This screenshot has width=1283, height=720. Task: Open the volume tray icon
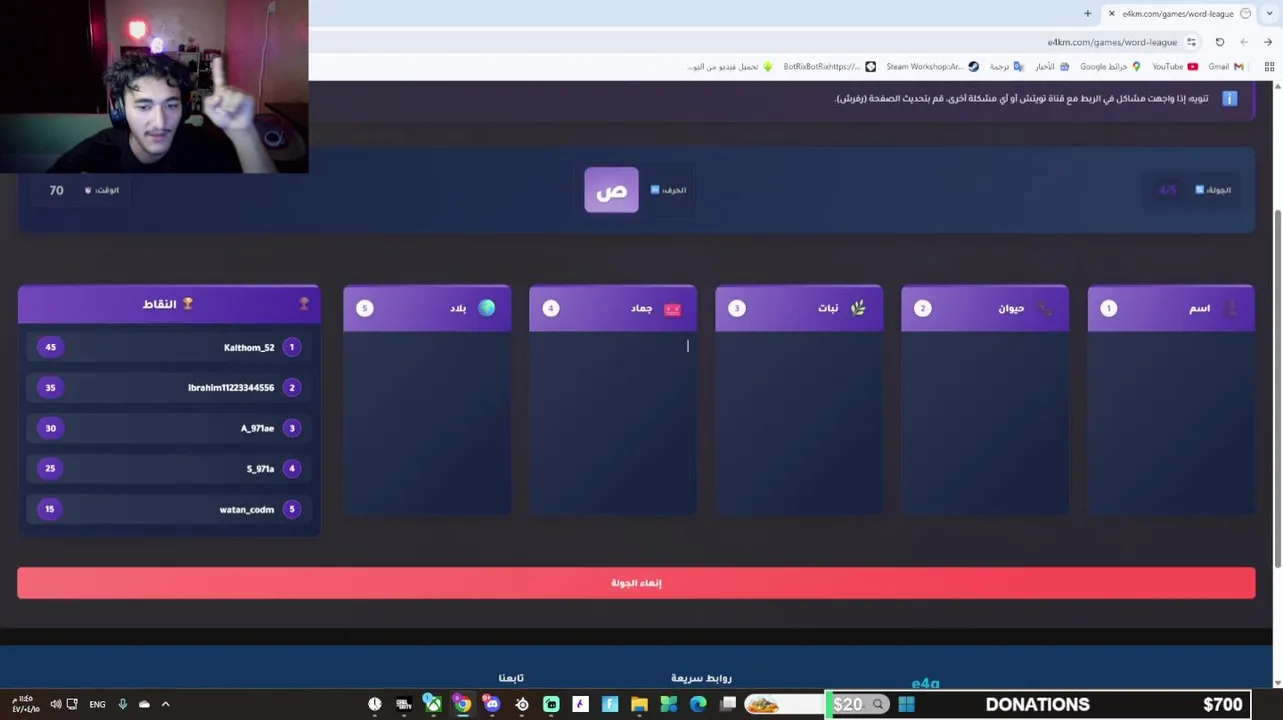tap(56, 704)
